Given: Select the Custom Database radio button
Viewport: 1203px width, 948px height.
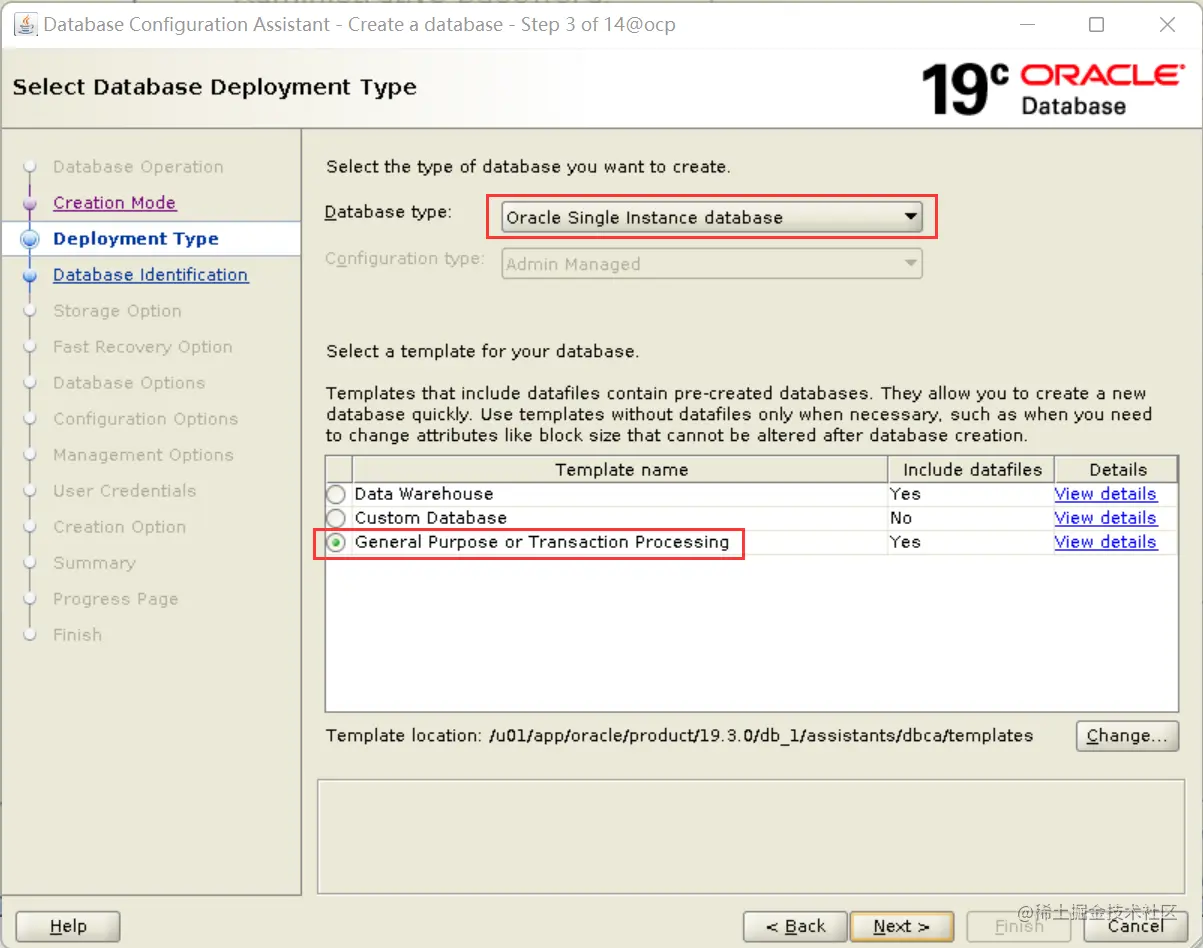Looking at the screenshot, I should point(336,518).
